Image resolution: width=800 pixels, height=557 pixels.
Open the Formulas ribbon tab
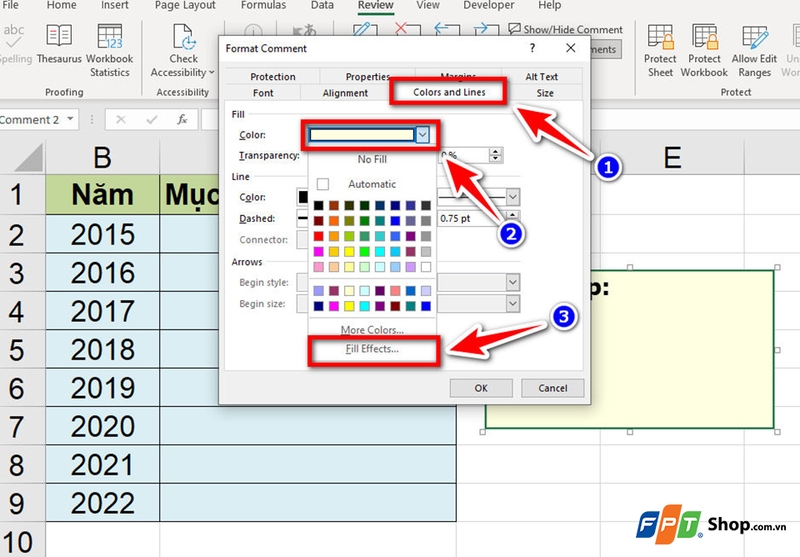tap(263, 5)
